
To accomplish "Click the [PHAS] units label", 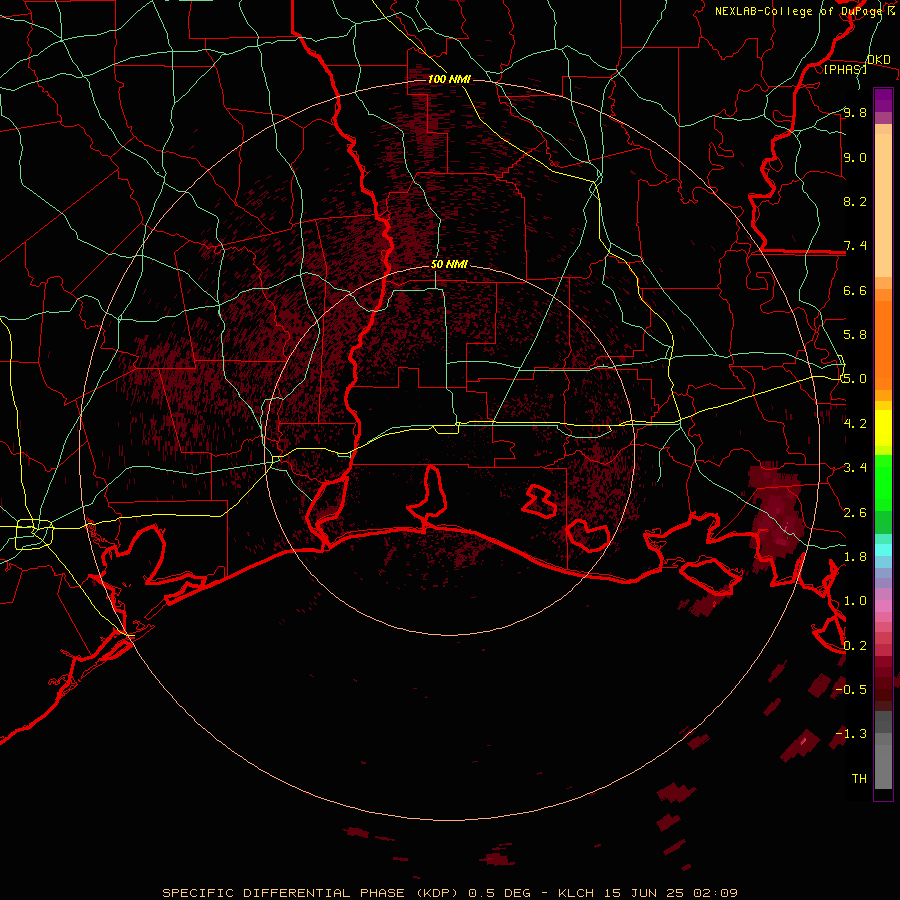I will pos(845,70).
